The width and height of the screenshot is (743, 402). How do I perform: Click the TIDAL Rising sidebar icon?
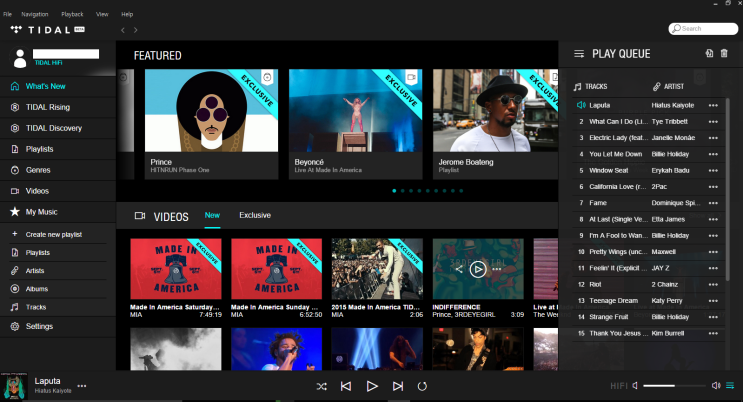click(15, 107)
